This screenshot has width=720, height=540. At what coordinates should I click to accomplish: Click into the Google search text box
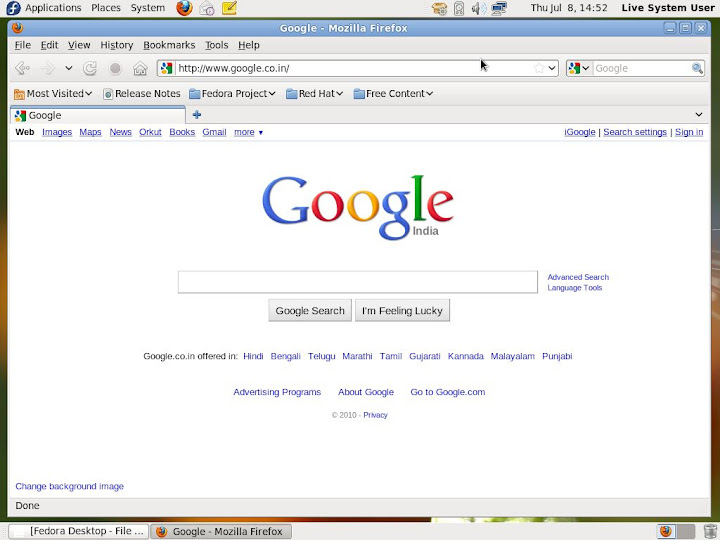click(358, 282)
